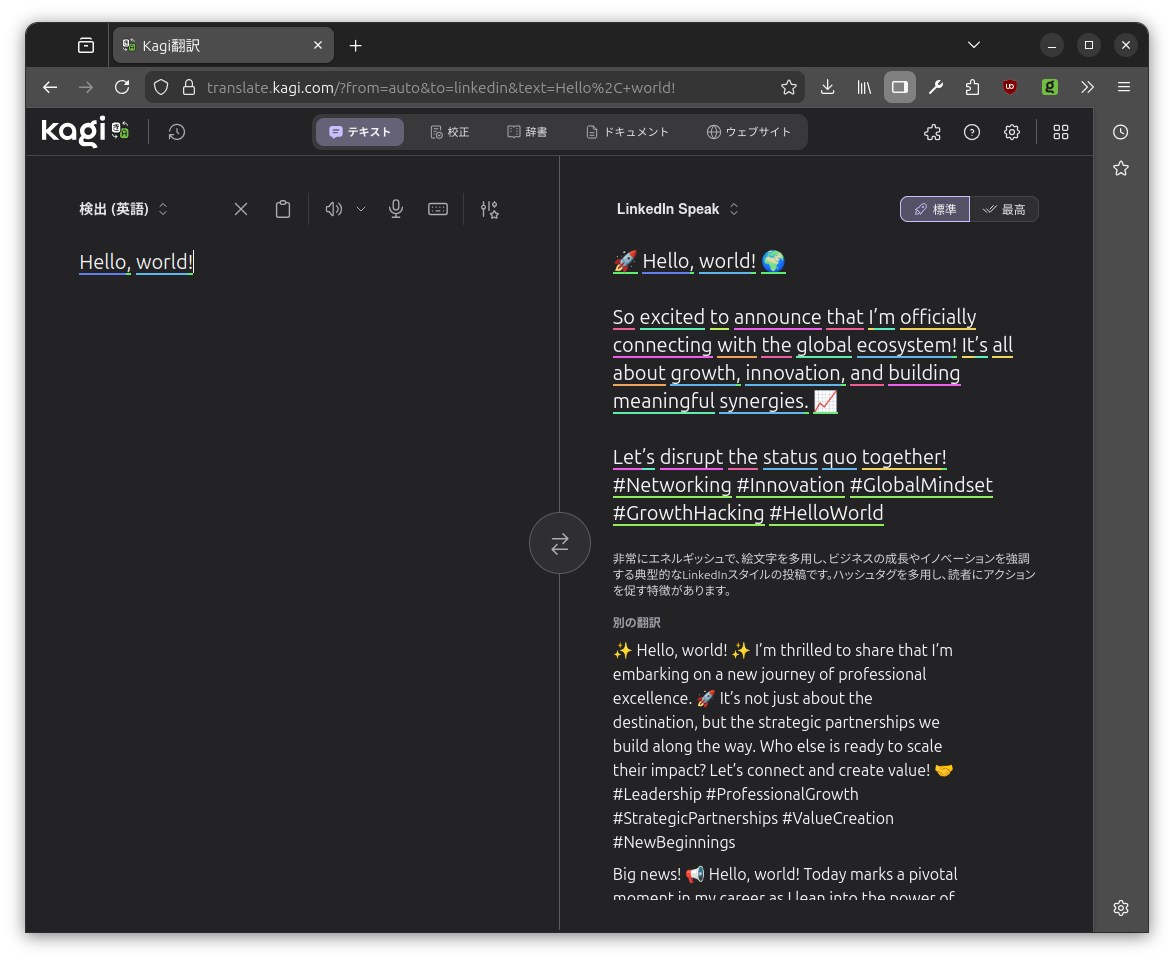
Task: Switch to the 校正 tab
Action: pos(449,132)
